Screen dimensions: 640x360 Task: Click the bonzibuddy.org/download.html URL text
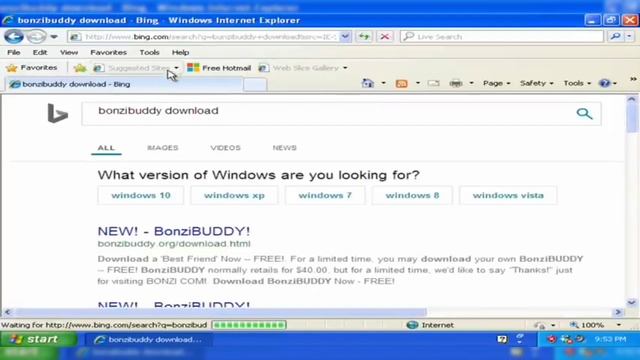coord(174,244)
